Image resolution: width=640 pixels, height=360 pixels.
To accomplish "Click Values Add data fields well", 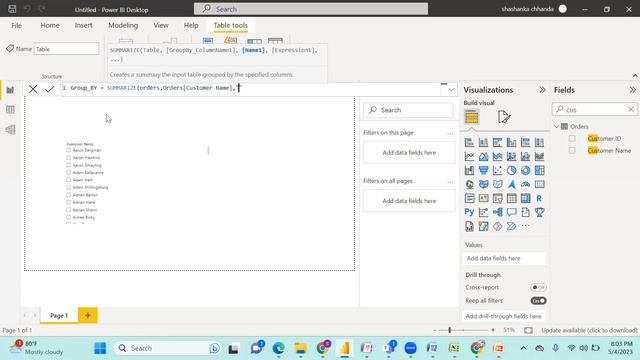I will pos(504,258).
